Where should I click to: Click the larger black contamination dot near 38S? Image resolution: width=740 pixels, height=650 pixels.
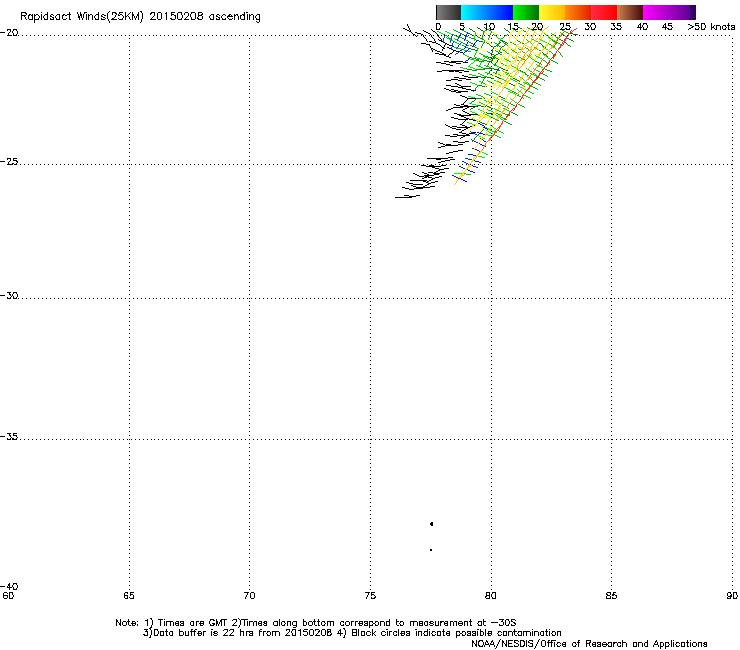(431, 524)
